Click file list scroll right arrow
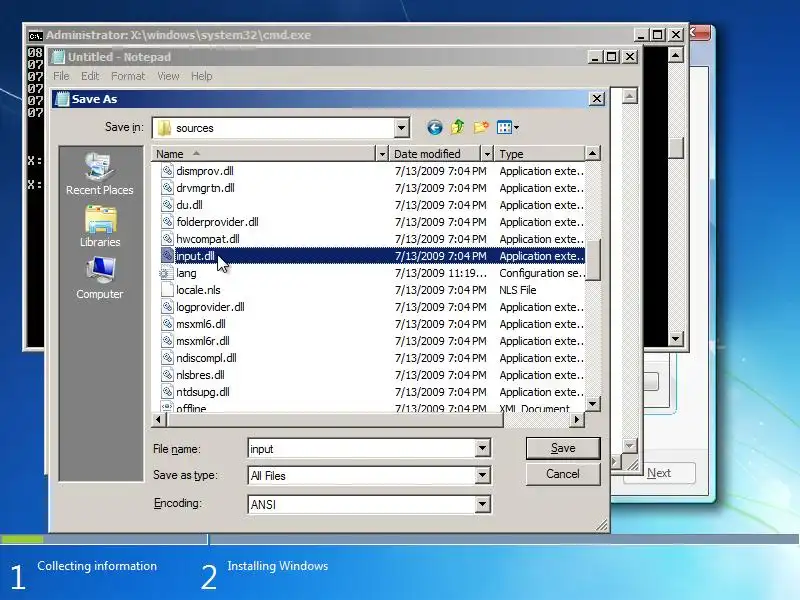 coord(577,420)
